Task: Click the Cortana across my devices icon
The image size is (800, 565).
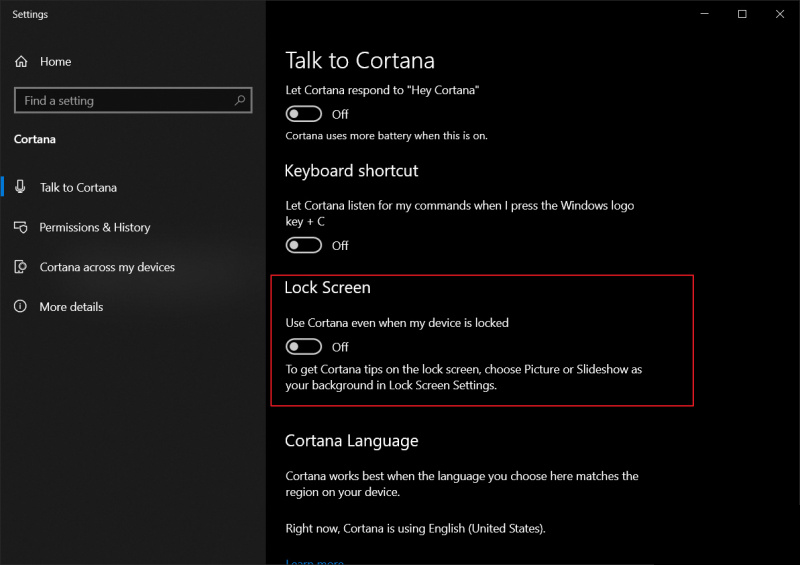Action: click(21, 267)
